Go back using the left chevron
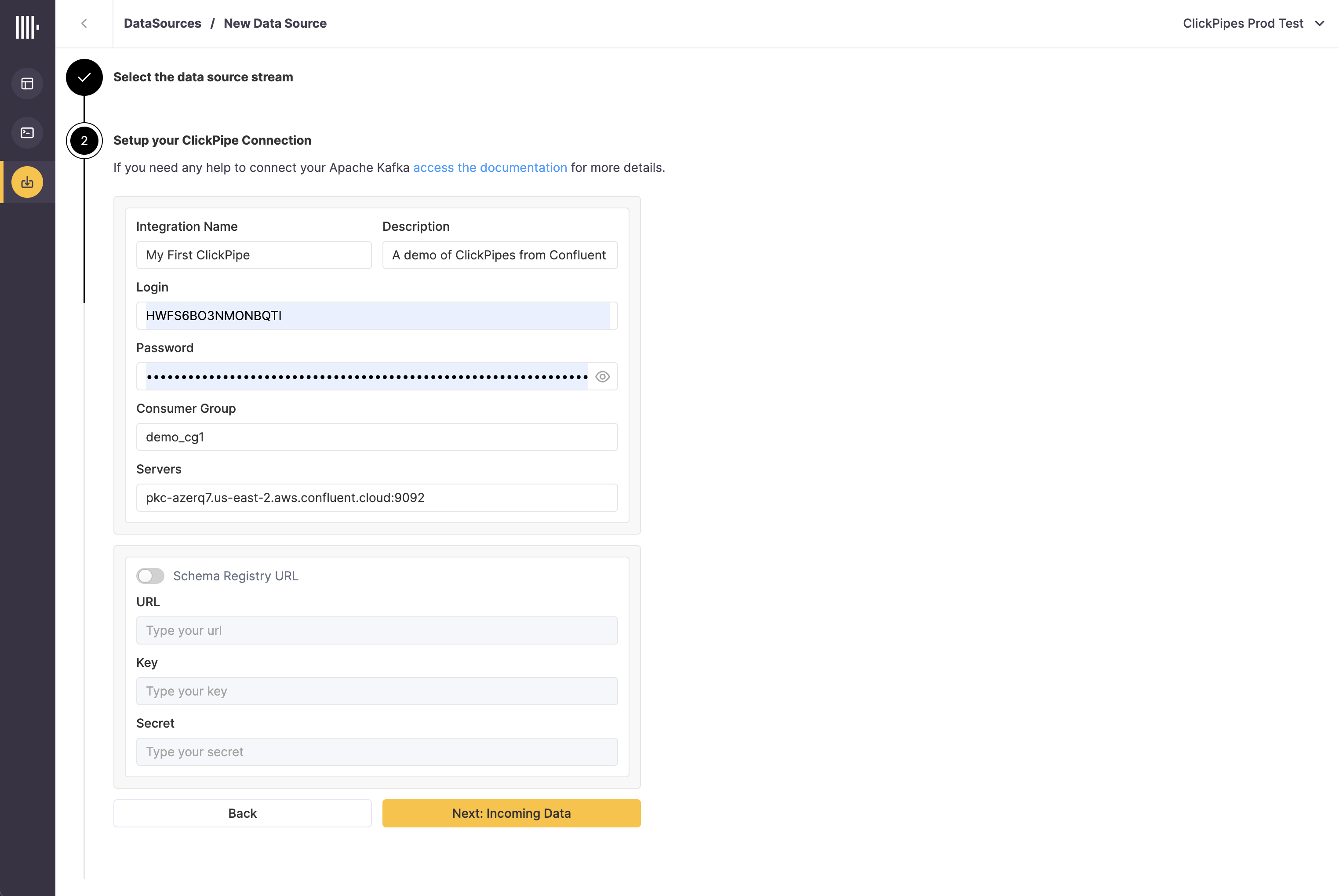The width and height of the screenshot is (1339, 896). (84, 23)
